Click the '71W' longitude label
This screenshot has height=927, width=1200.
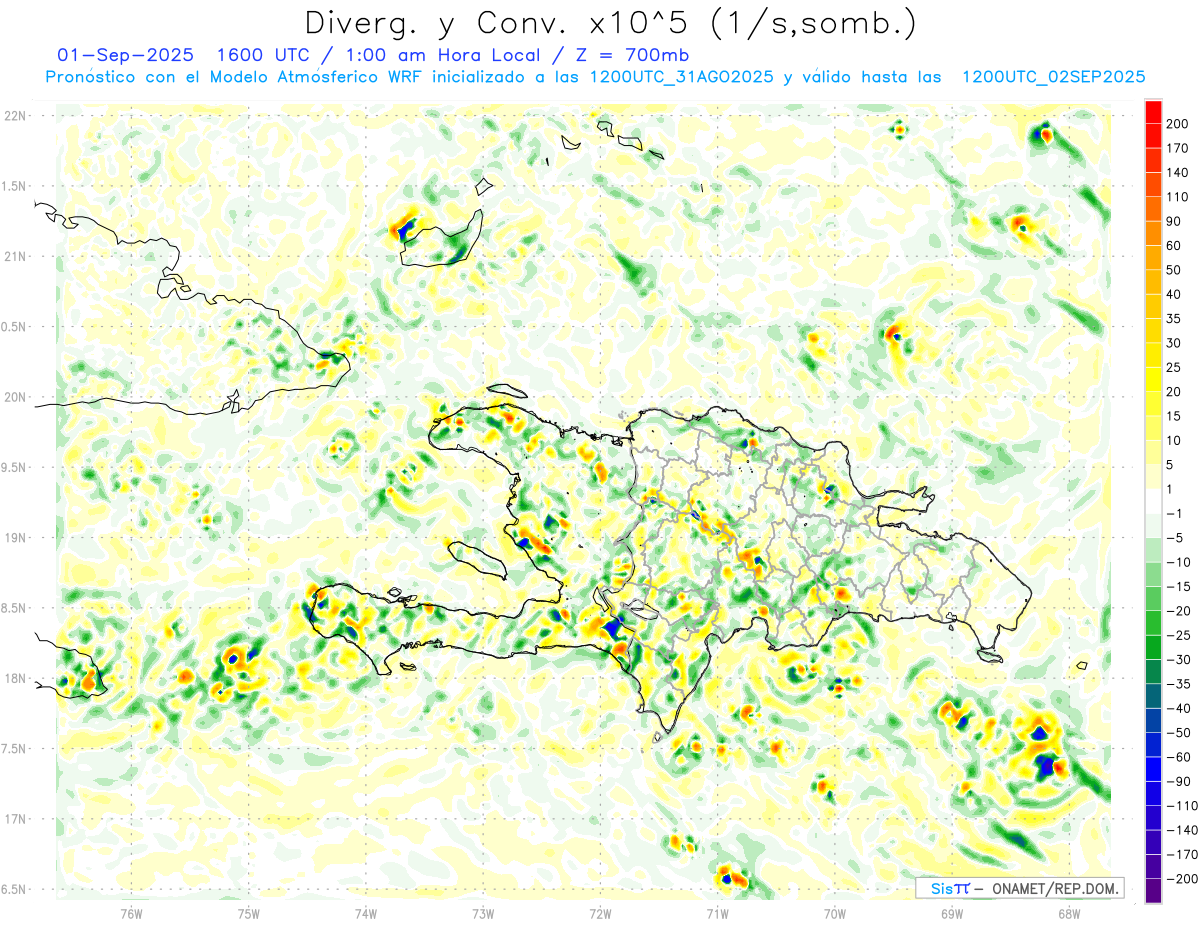(x=717, y=914)
